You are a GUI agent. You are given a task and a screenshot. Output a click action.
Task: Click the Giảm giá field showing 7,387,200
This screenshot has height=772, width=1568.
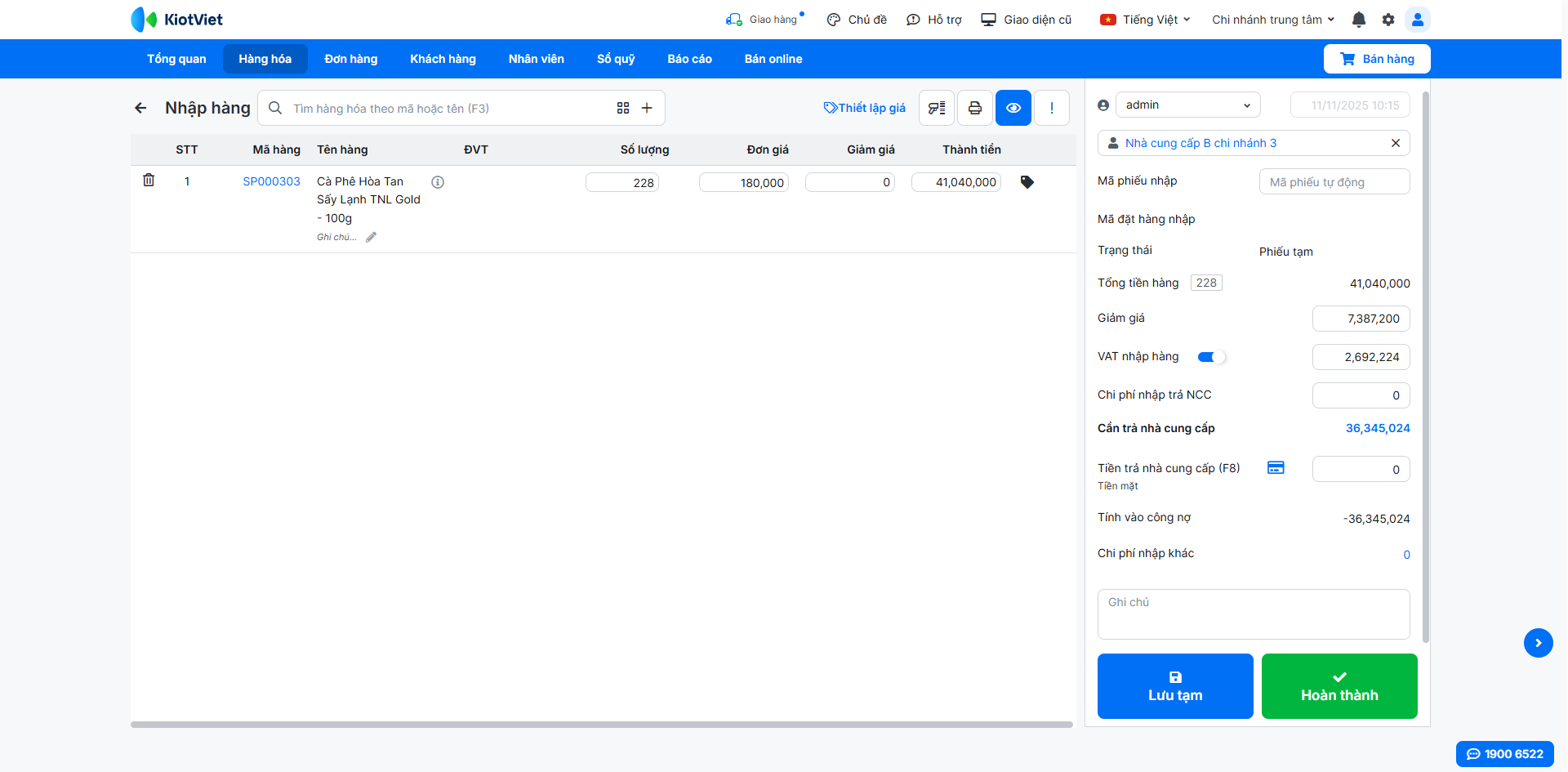tap(1361, 319)
